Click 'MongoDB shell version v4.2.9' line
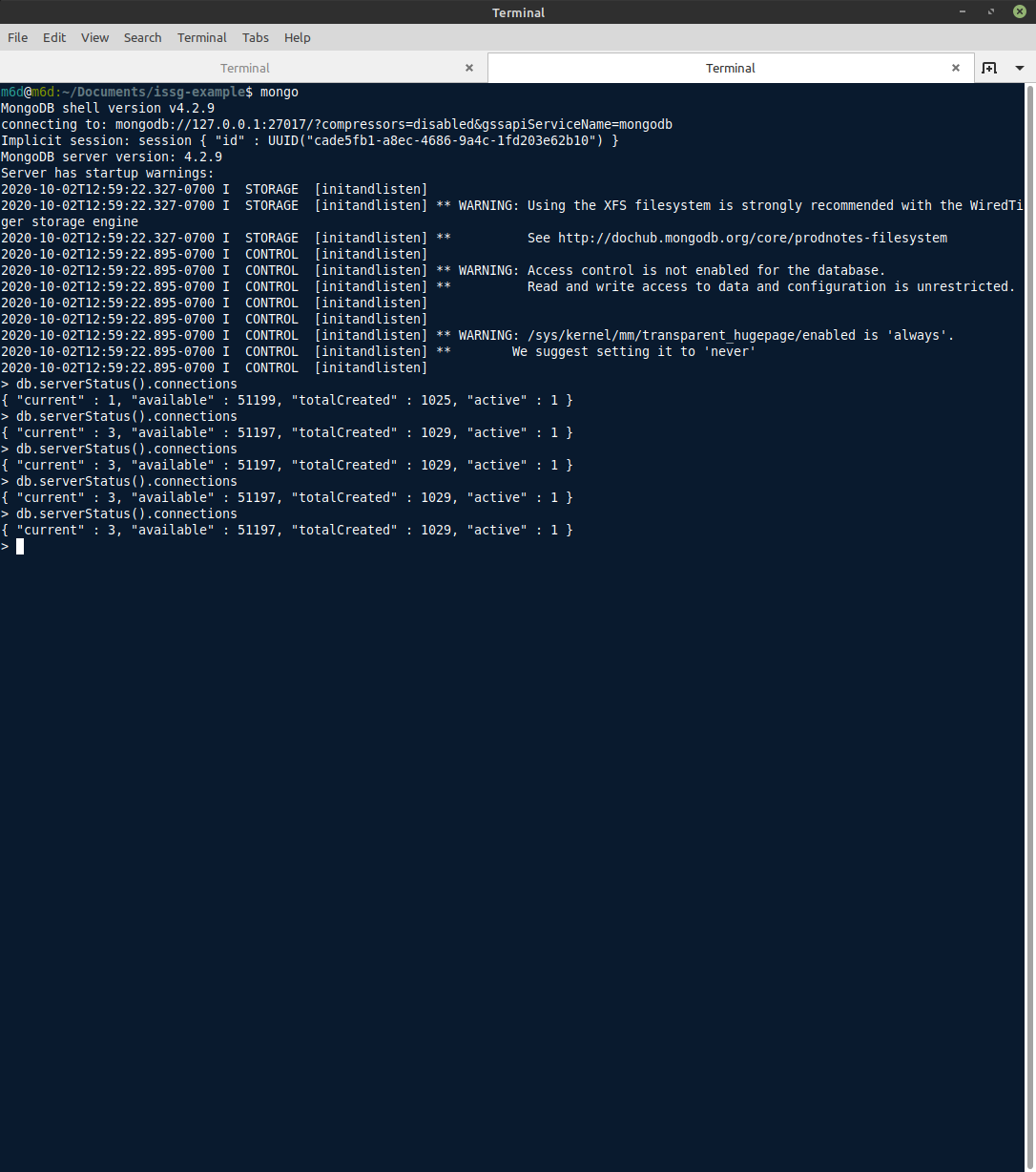The image size is (1036, 1172). coord(108,108)
